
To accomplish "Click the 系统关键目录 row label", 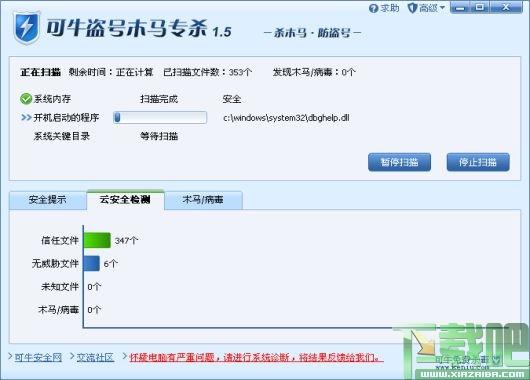I will [x=62, y=136].
